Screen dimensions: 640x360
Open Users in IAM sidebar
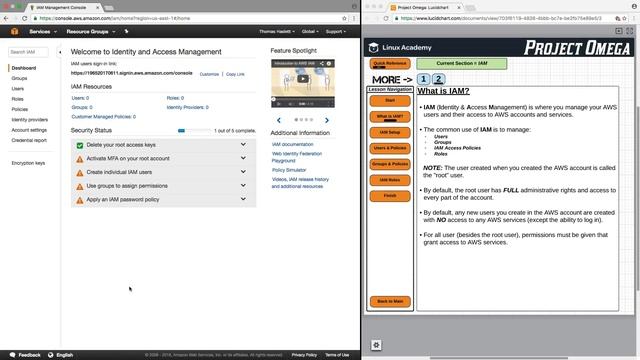(x=18, y=89)
